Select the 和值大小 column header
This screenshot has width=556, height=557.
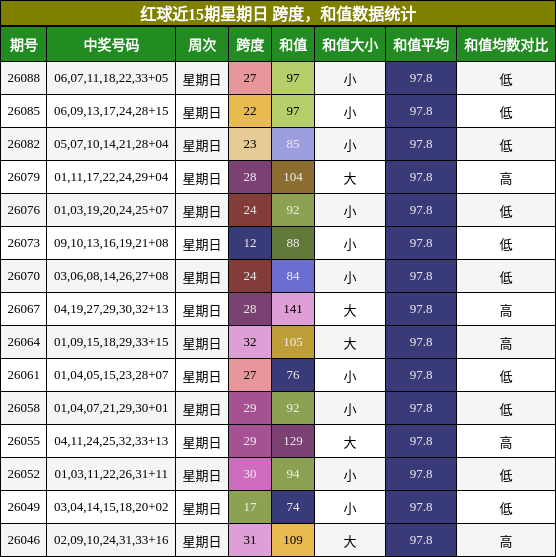pyautogui.click(x=350, y=45)
